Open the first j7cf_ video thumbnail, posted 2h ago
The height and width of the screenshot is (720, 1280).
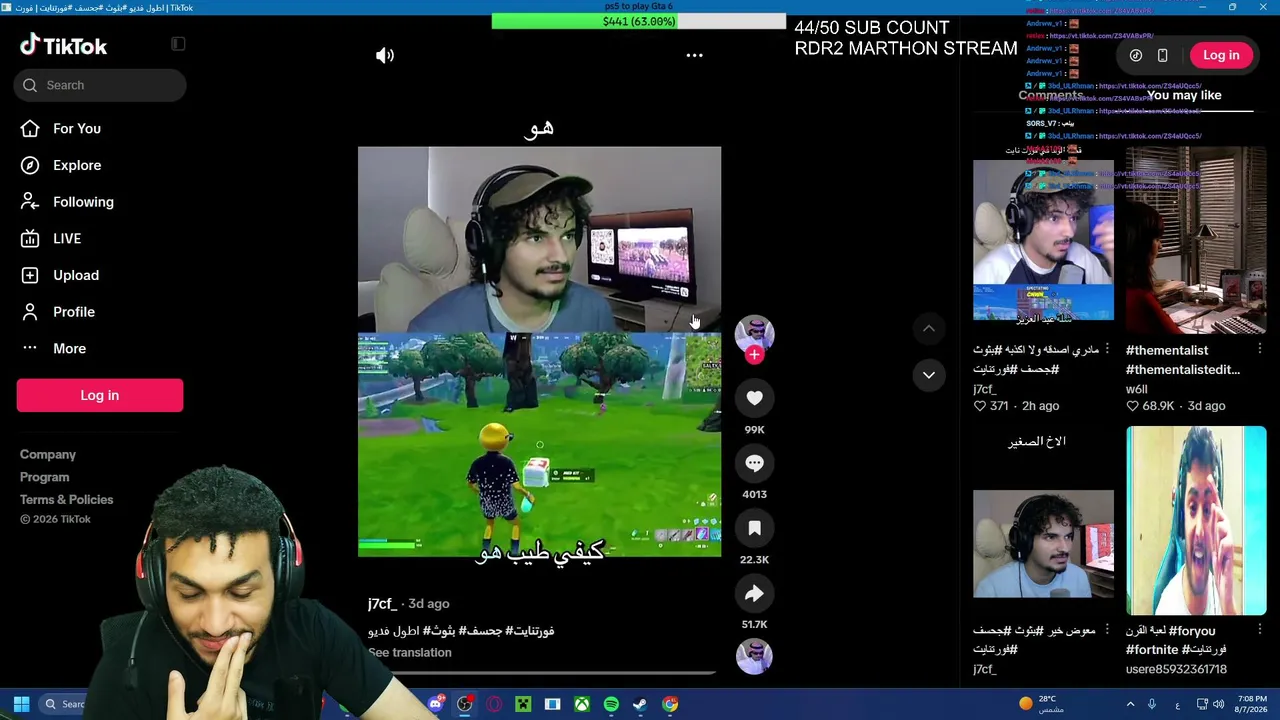1043,240
